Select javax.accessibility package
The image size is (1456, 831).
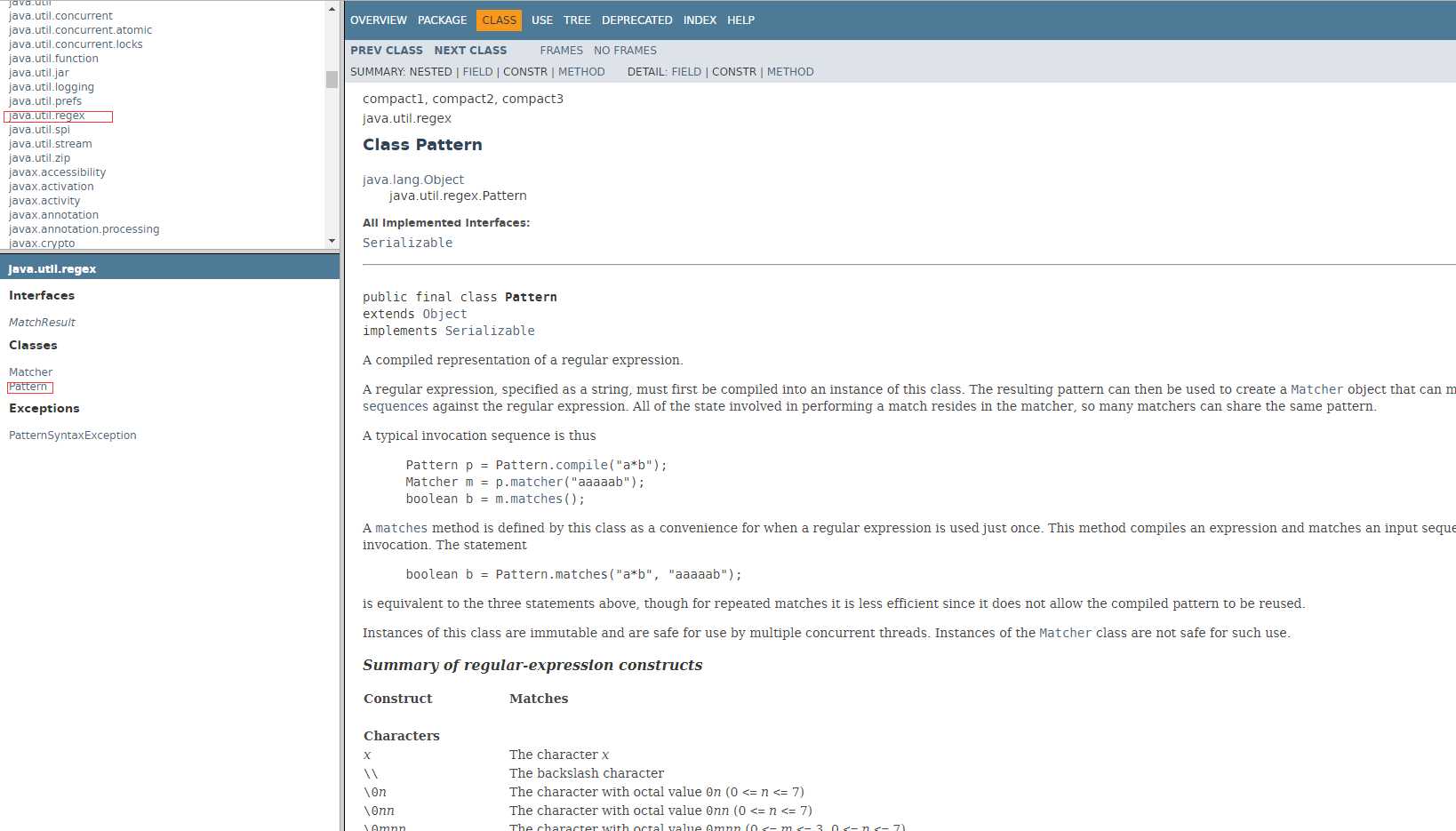tap(57, 172)
